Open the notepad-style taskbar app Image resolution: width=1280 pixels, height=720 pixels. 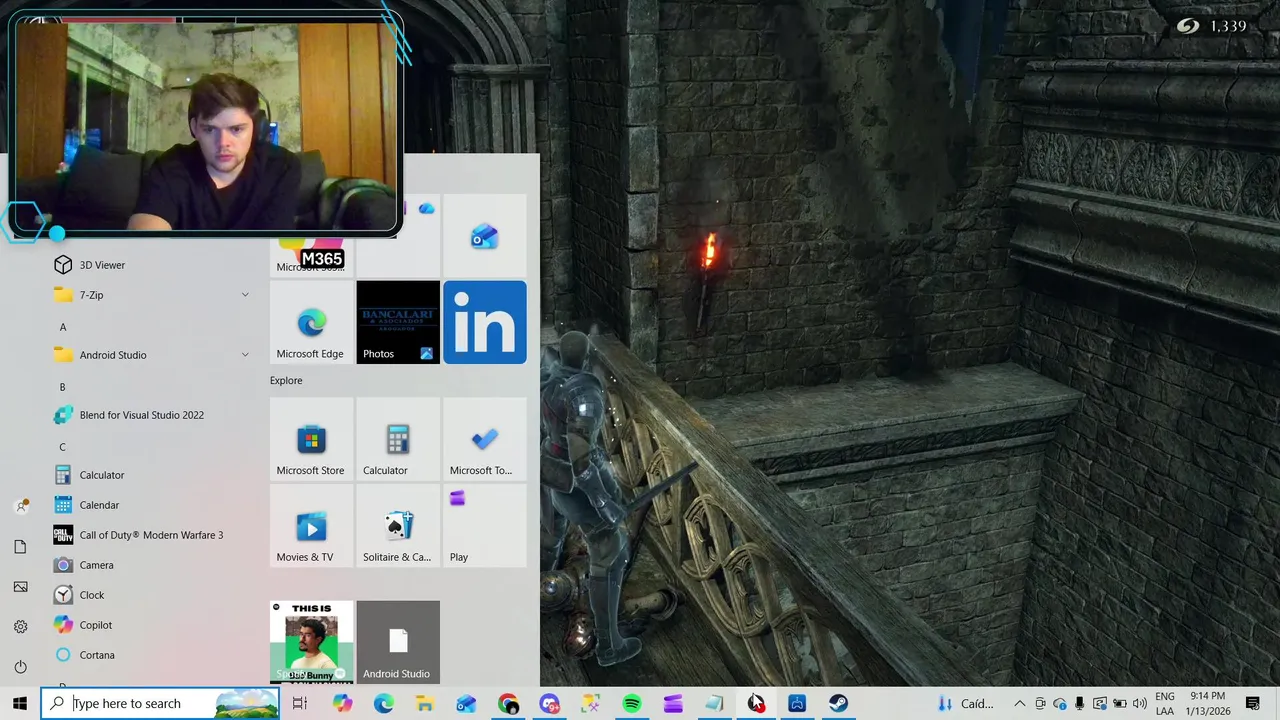(x=714, y=704)
